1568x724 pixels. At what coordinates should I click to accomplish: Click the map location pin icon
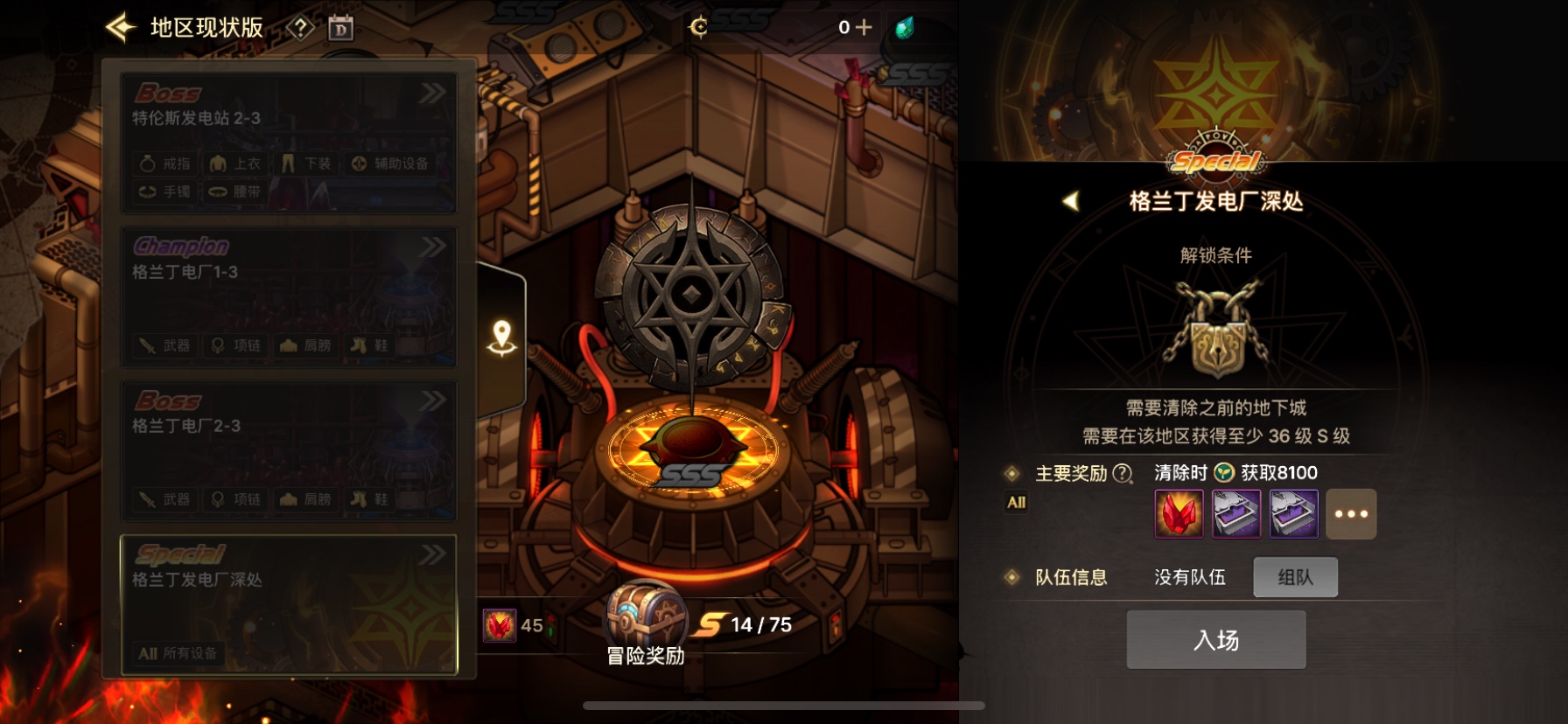point(502,338)
